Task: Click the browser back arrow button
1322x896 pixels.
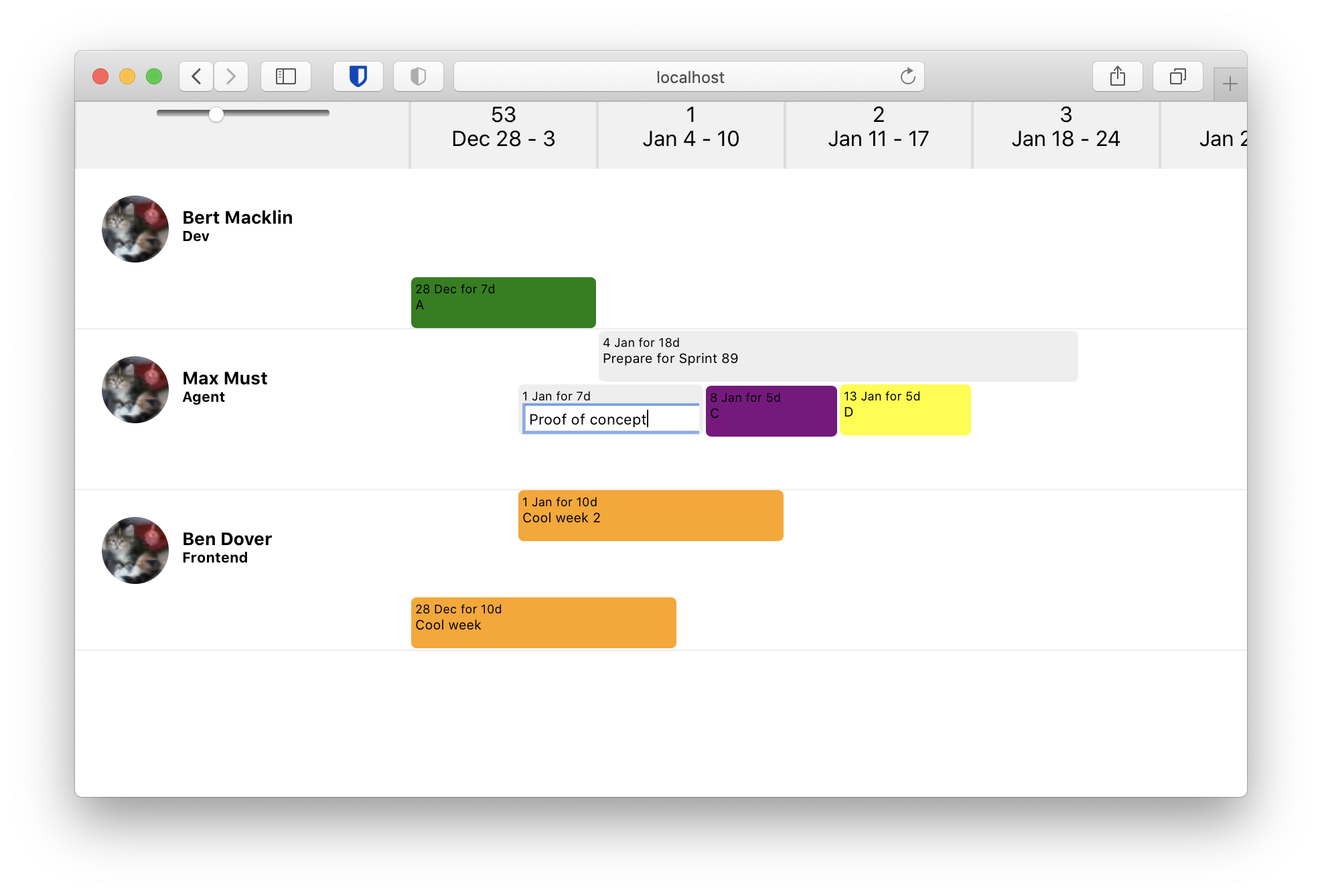Action: [196, 76]
